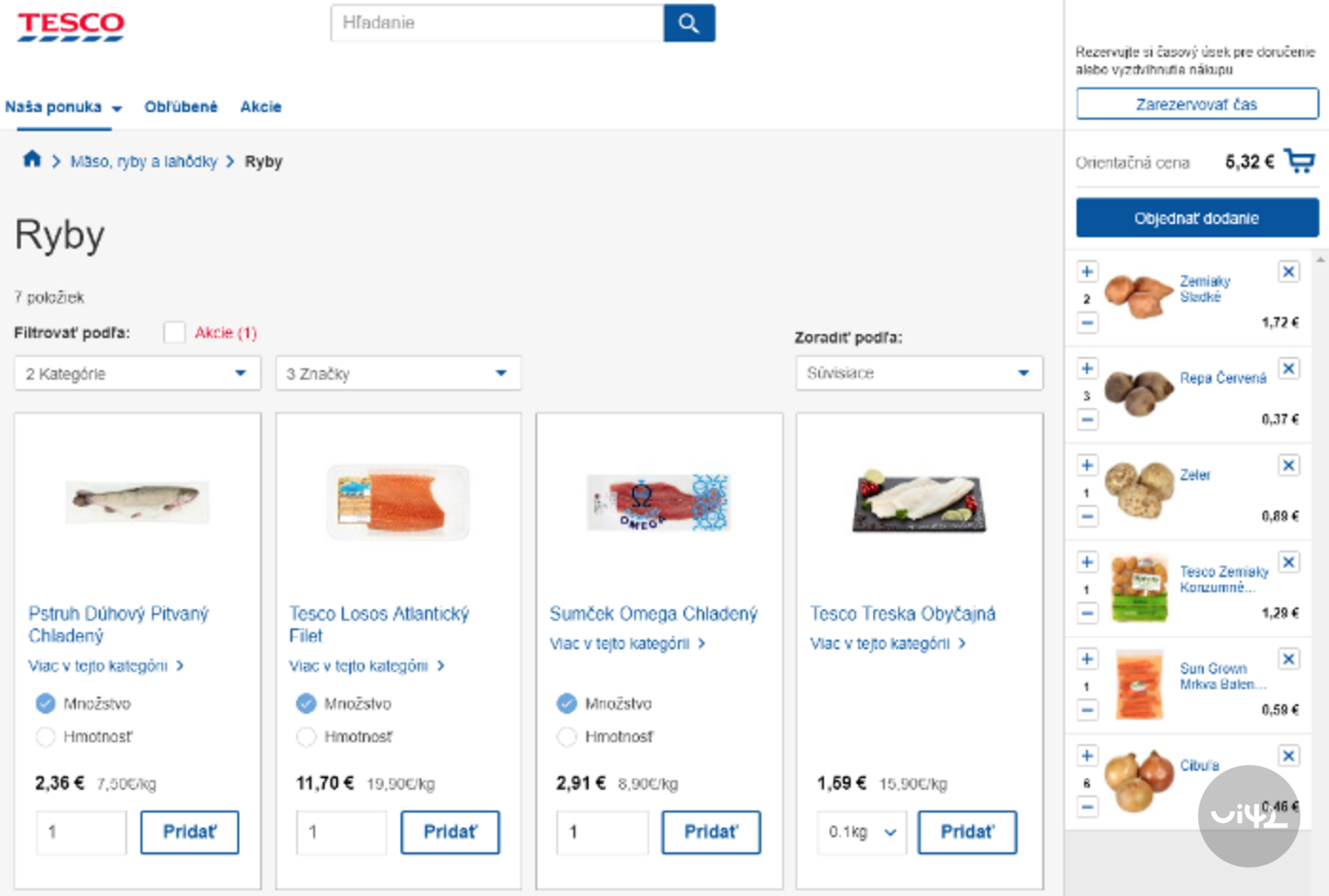1329x896 pixels.
Task: Select the Akcie menu item
Action: [x=260, y=106]
